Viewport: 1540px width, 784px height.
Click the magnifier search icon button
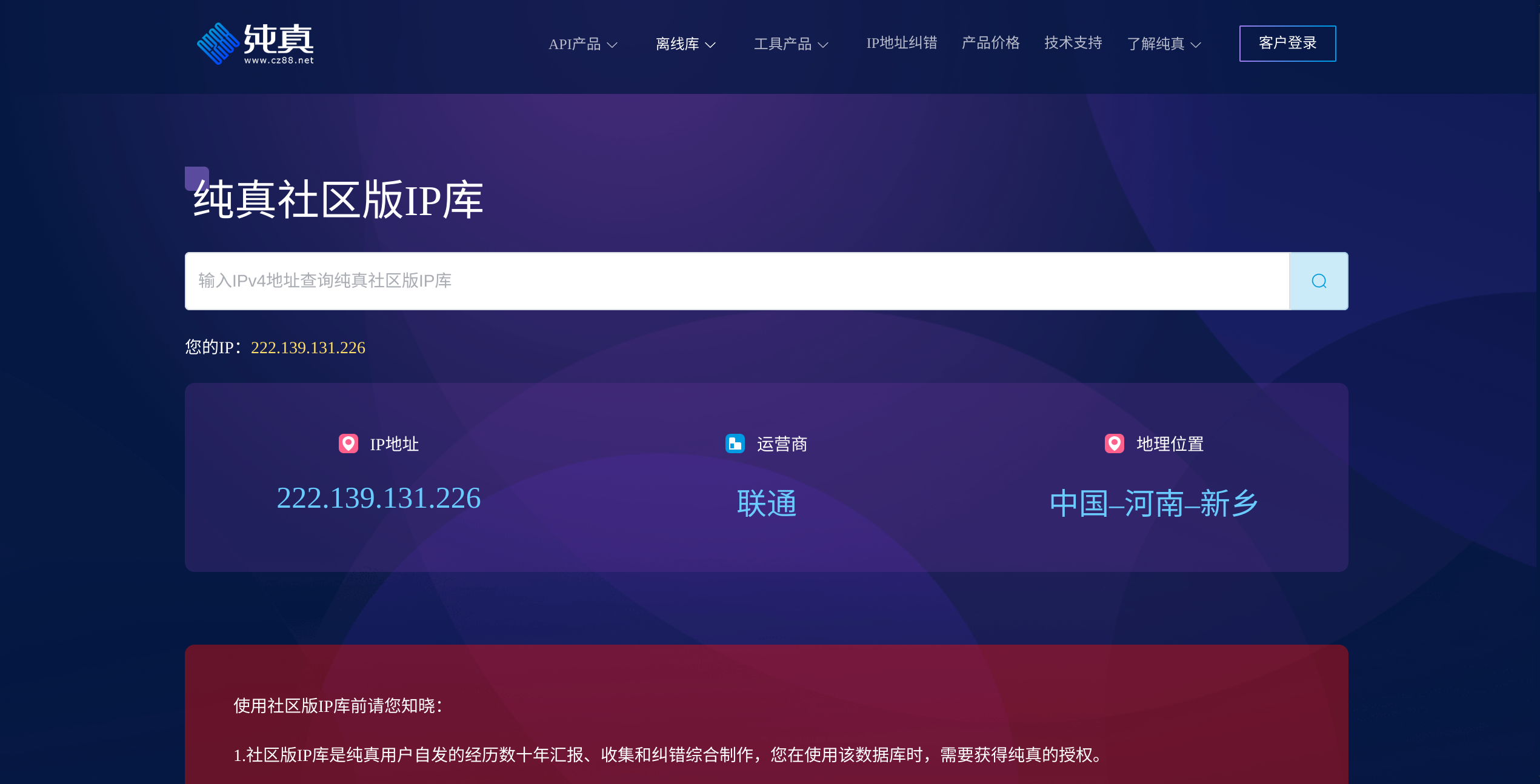coord(1318,281)
